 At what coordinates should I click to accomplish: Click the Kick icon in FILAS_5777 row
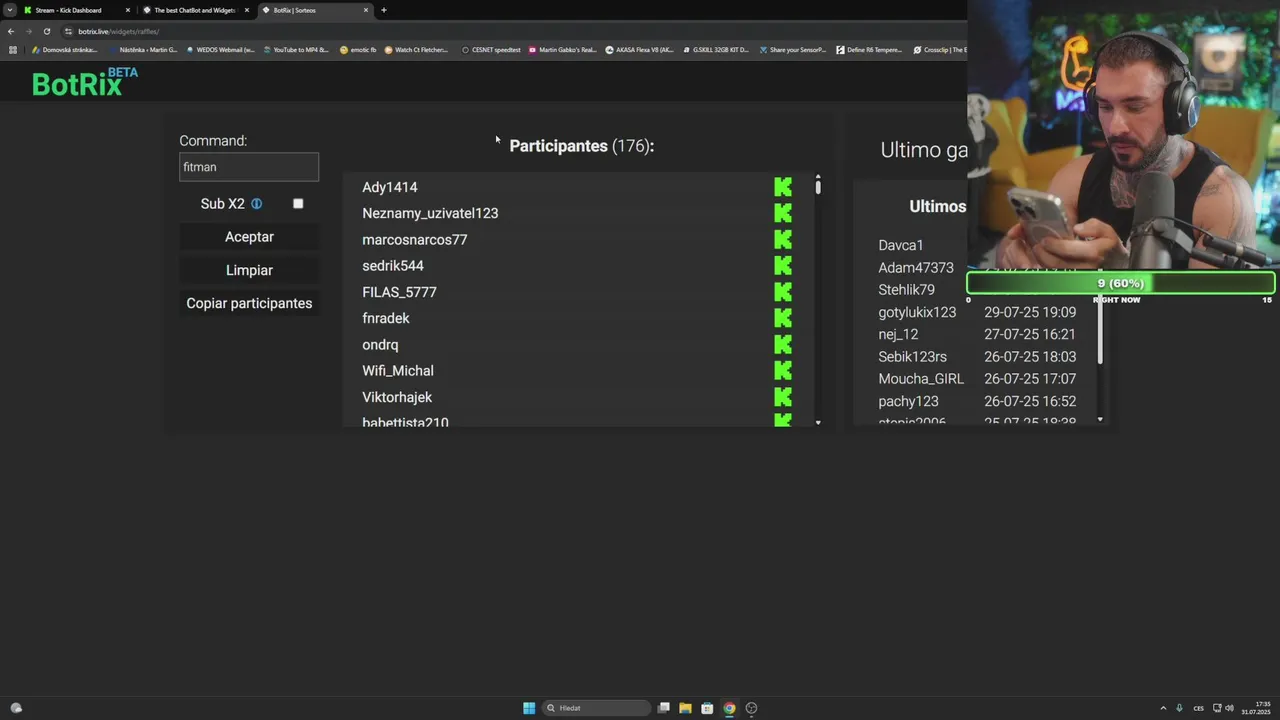tap(783, 292)
